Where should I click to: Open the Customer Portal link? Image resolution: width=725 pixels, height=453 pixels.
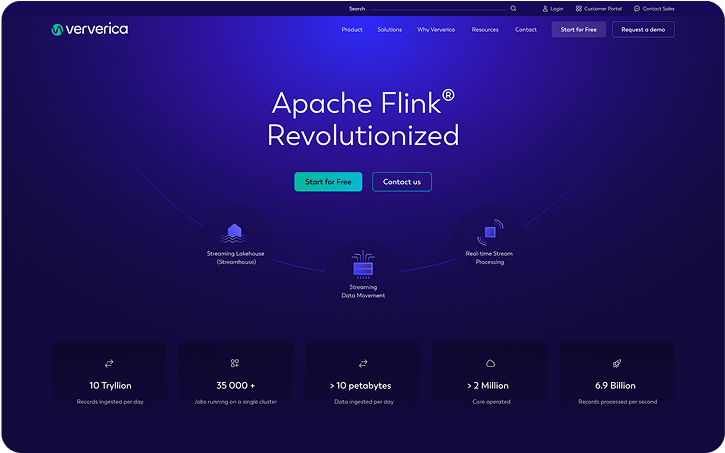pyautogui.click(x=603, y=8)
